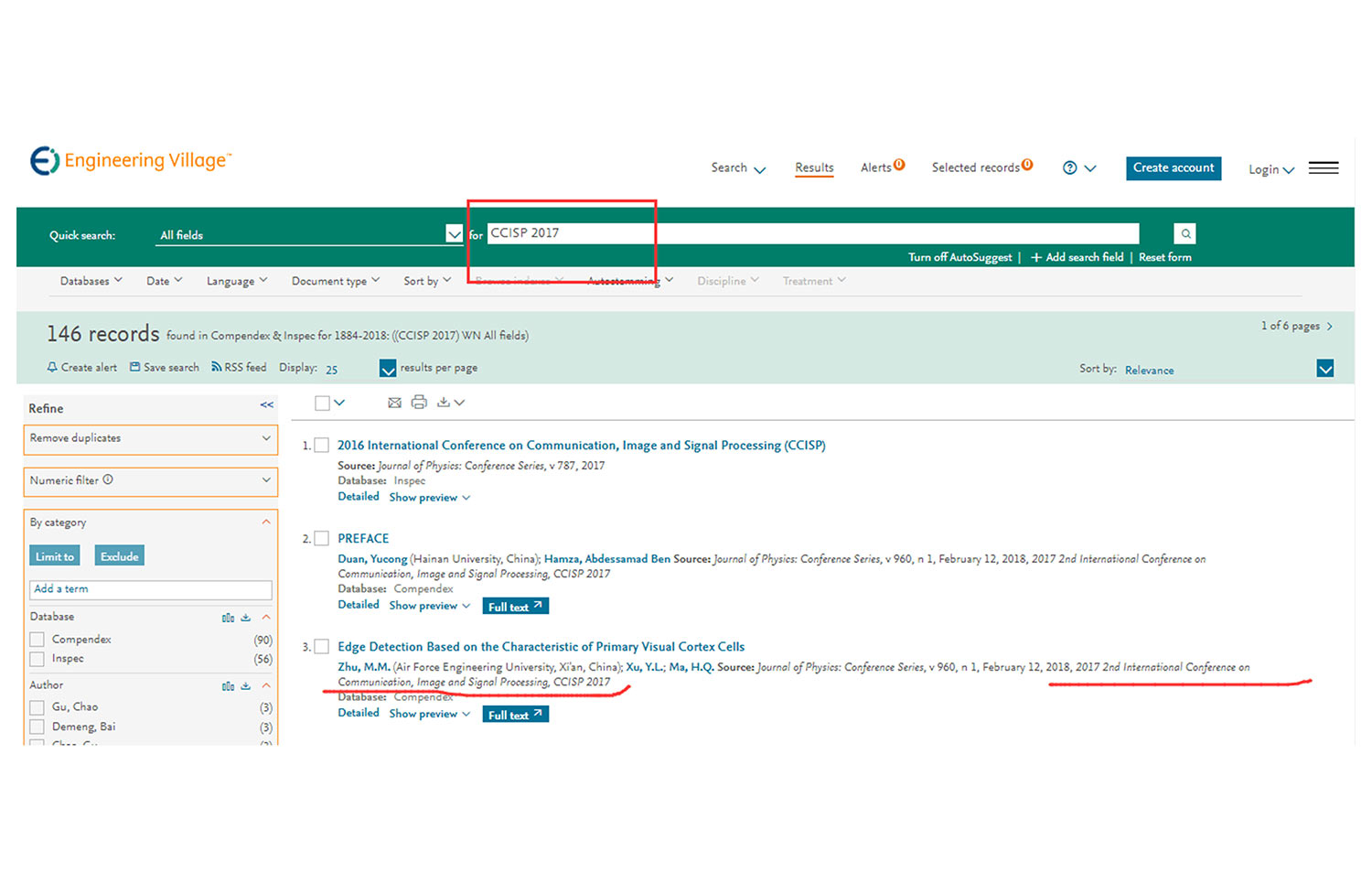Open the Search menu in header

(737, 168)
